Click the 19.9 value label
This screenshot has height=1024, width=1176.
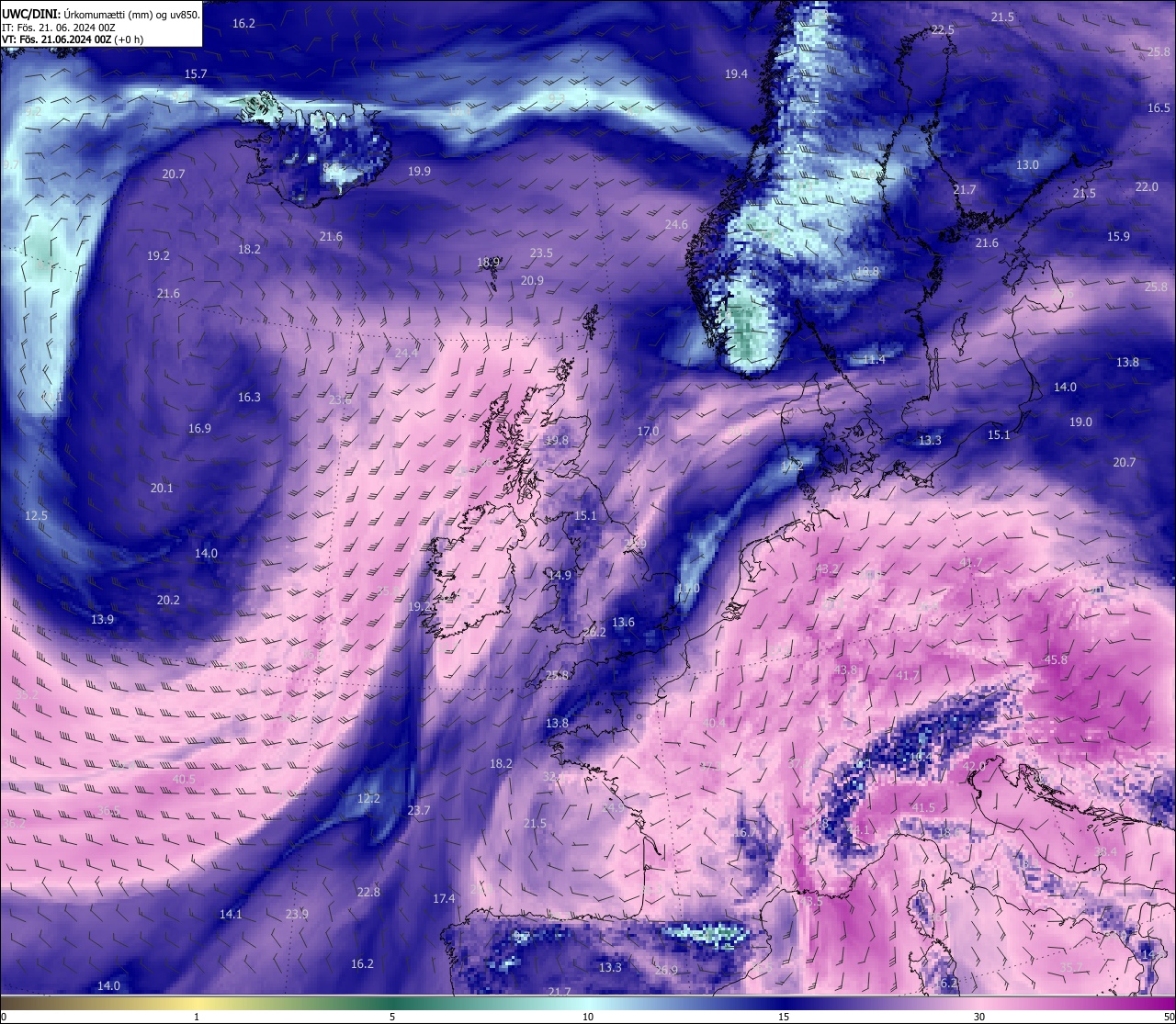(420, 171)
